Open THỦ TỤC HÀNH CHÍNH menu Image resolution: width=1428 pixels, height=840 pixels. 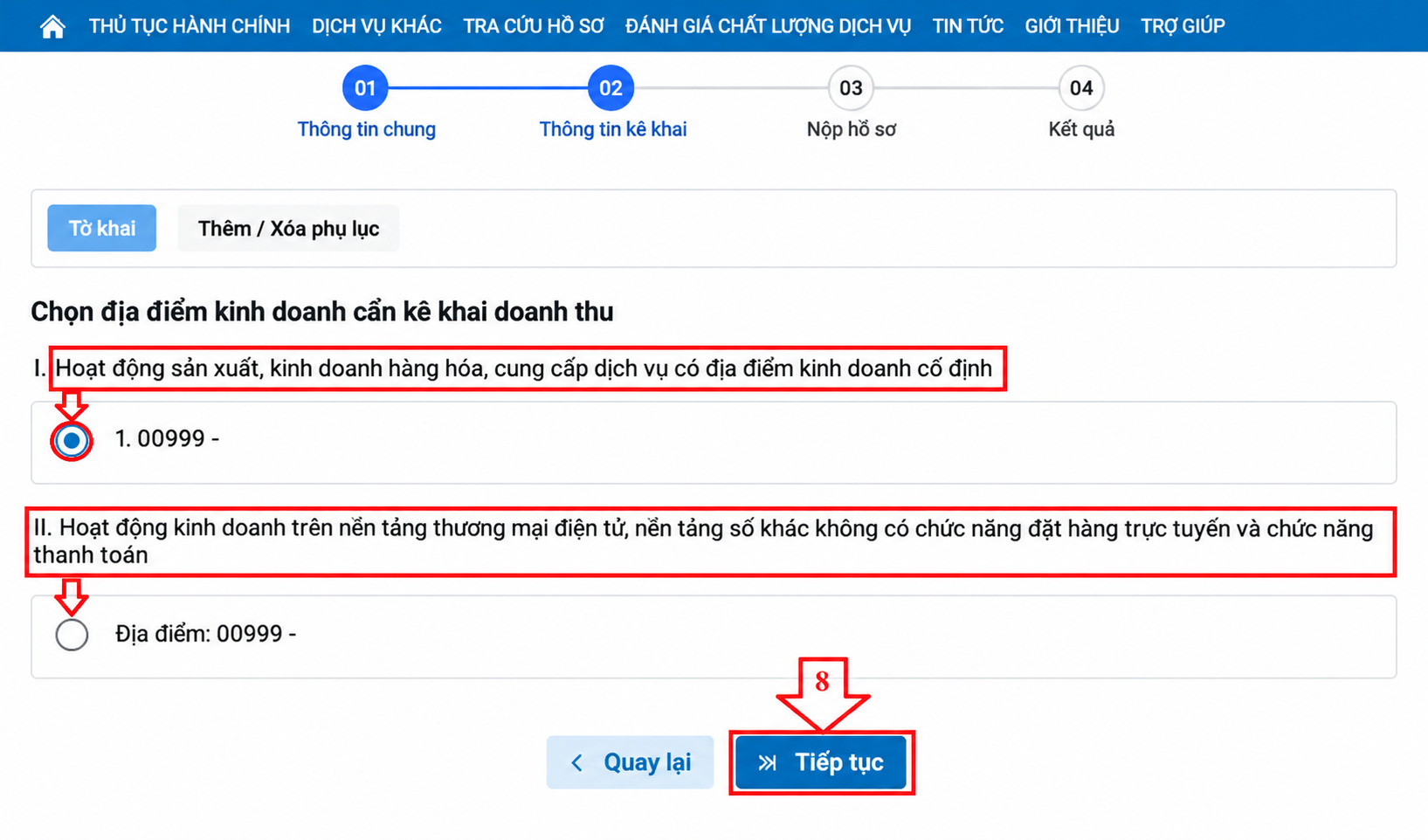[x=190, y=26]
